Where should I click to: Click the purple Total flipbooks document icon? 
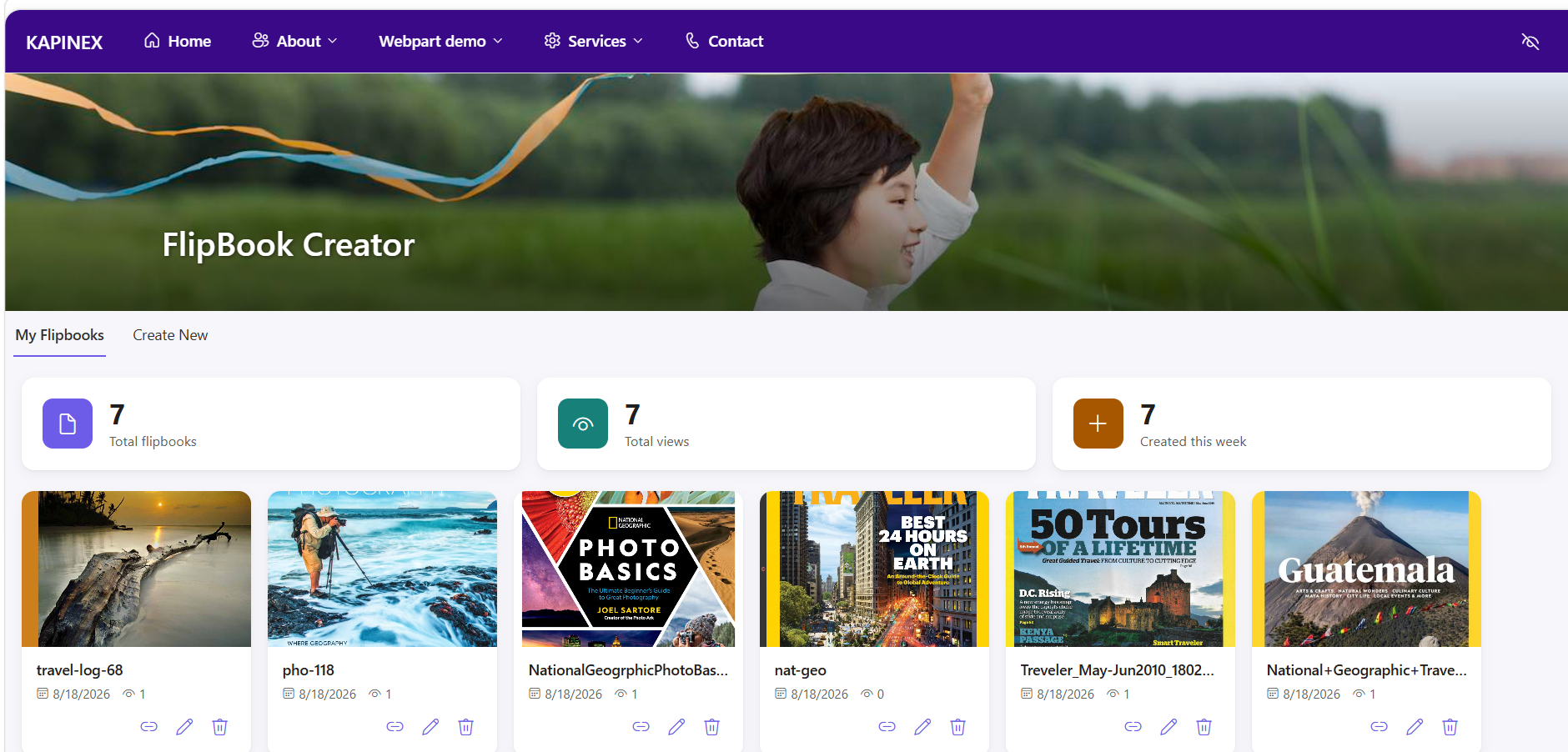pos(68,424)
